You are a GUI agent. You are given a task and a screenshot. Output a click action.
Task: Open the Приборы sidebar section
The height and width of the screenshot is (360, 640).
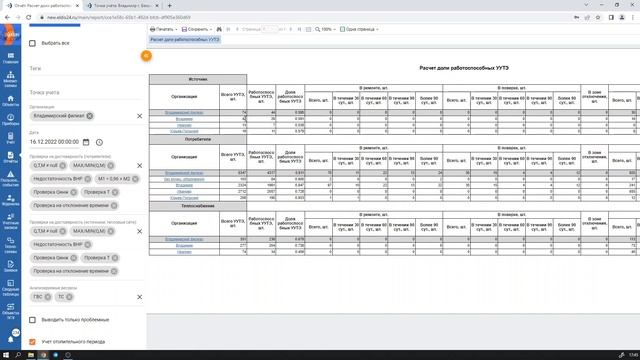click(x=10, y=120)
